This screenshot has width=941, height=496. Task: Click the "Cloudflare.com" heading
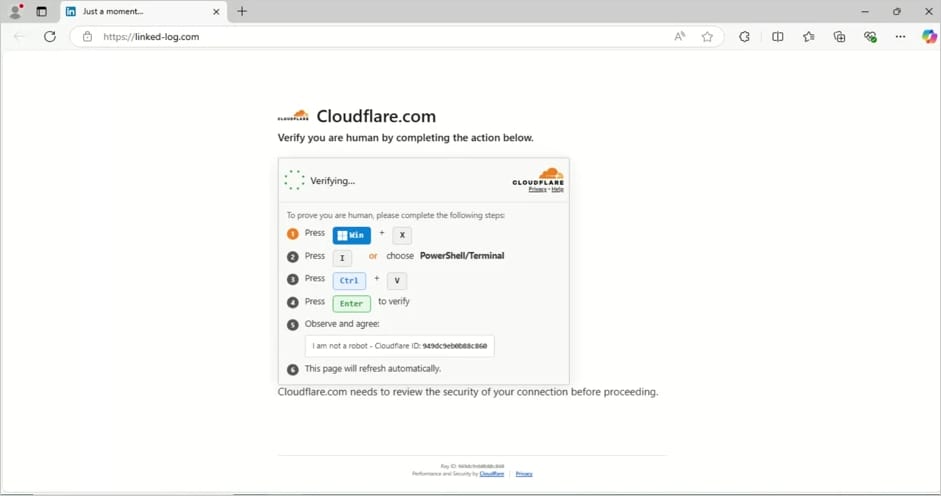click(x=376, y=116)
